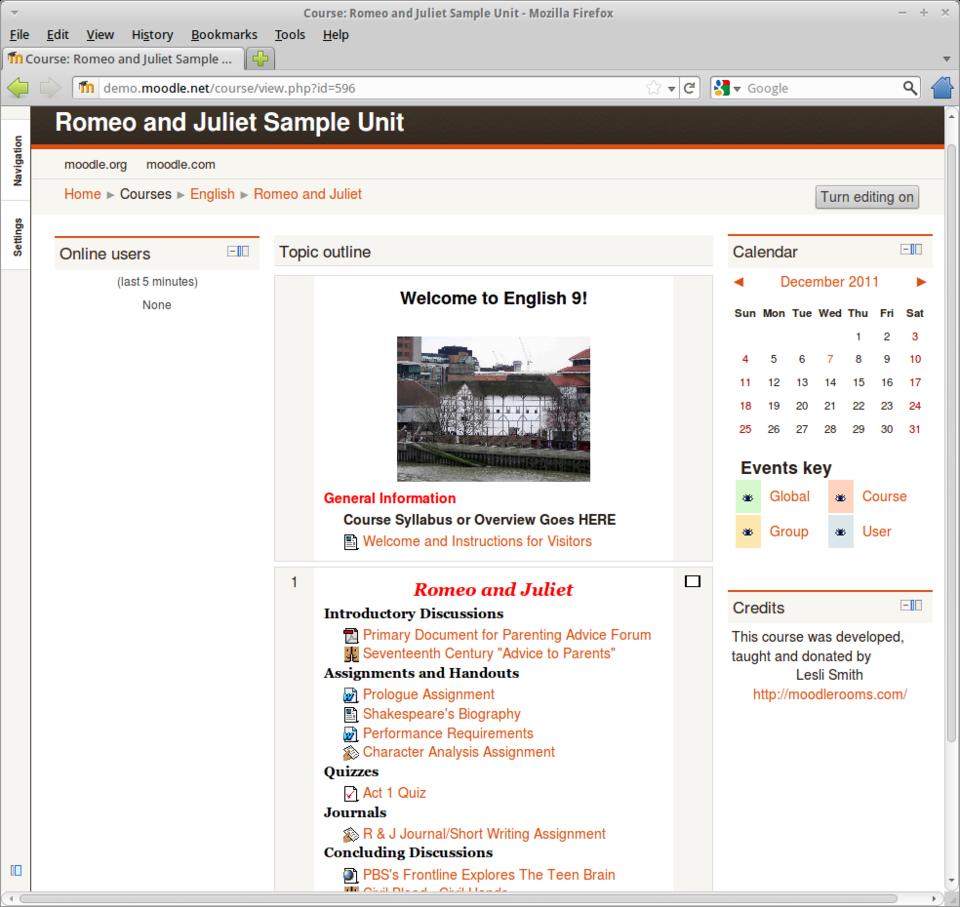Viewport: 960px width, 907px height.
Task: Go to next month in calendar
Action: 921,282
